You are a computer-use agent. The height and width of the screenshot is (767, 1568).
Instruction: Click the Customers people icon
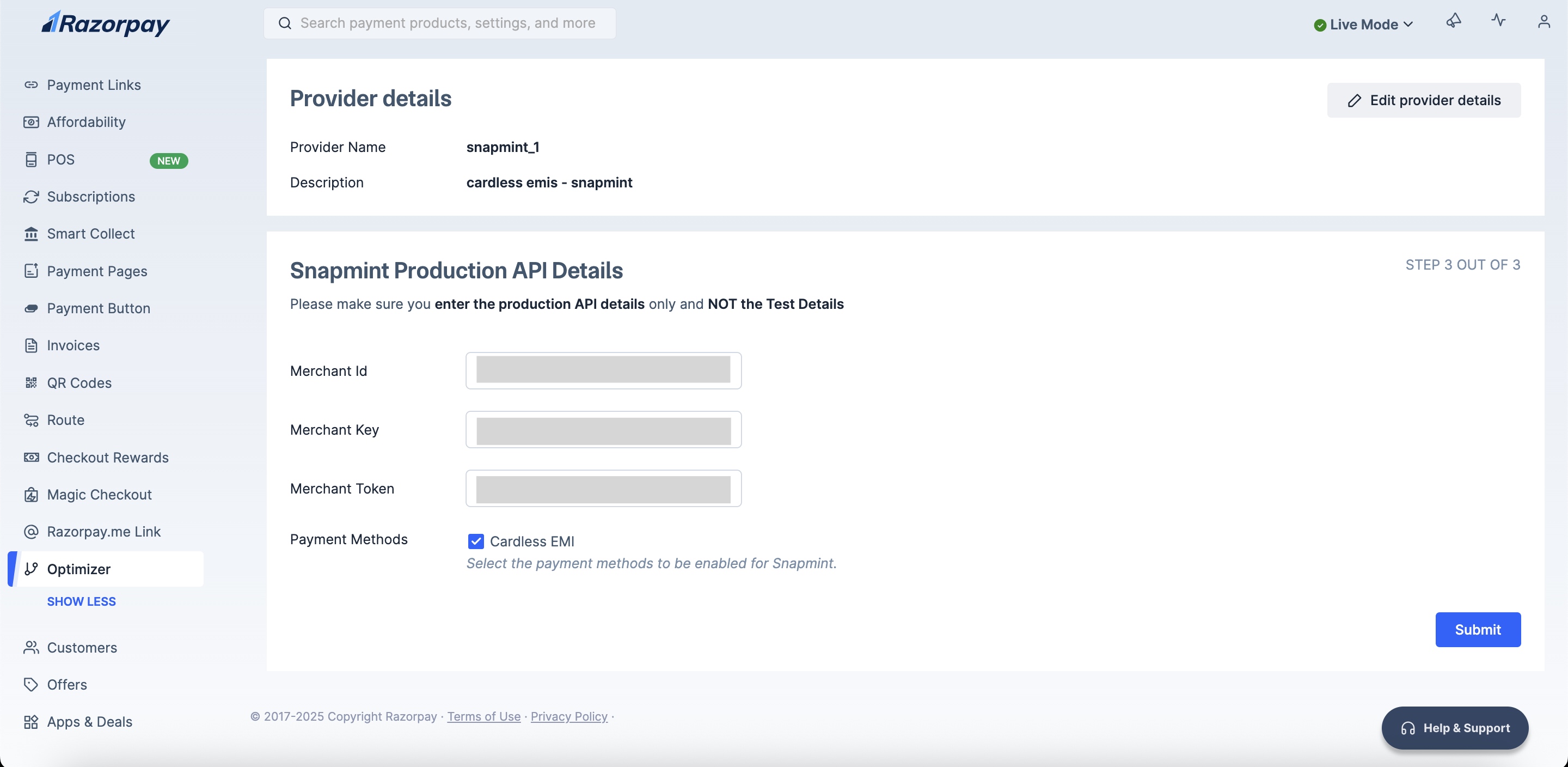[31, 648]
